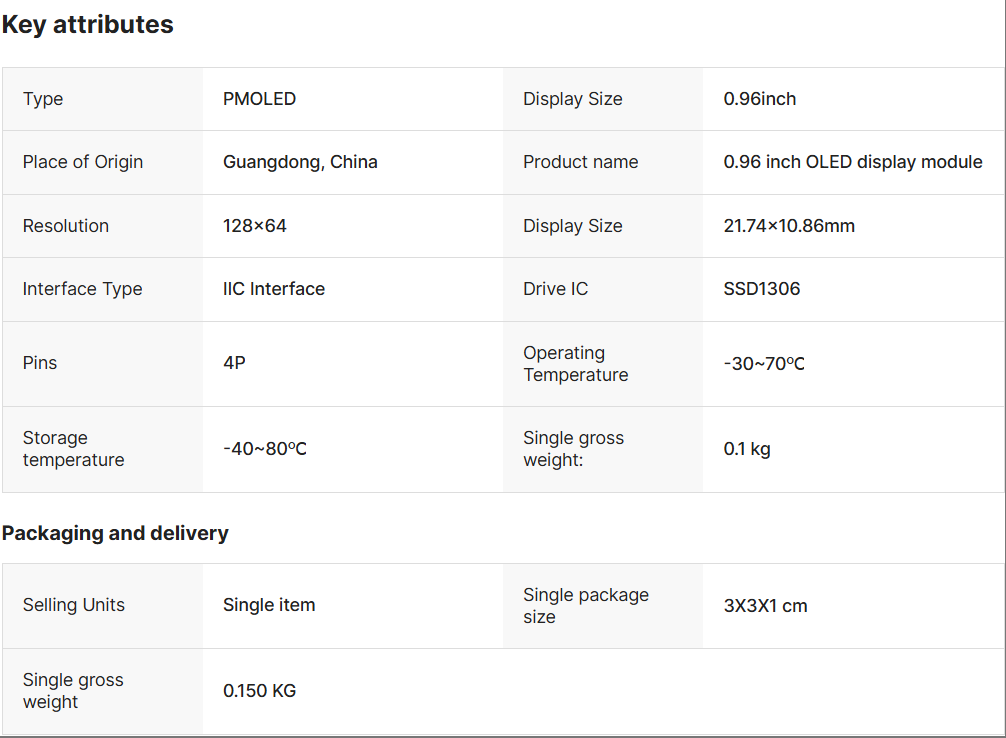The width and height of the screenshot is (1006, 738).
Task: Click the 0.96 inch OLED display module text
Action: click(852, 162)
